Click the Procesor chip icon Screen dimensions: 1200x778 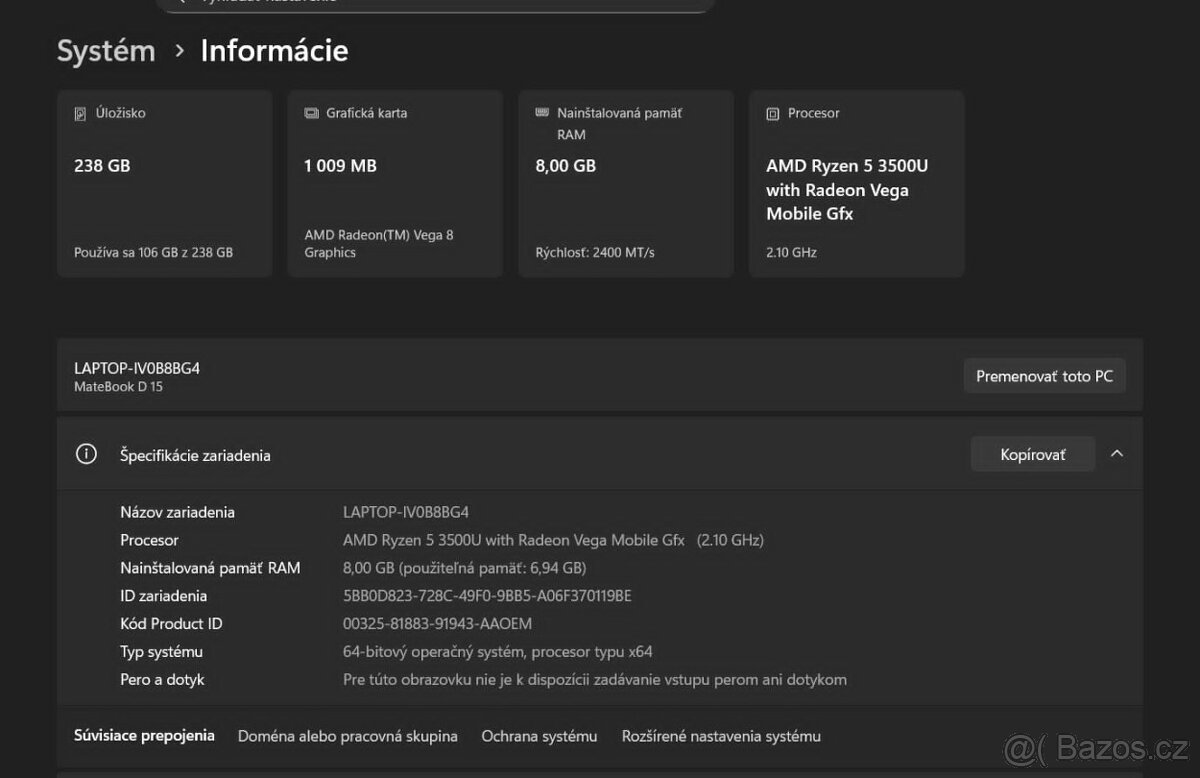coord(774,113)
